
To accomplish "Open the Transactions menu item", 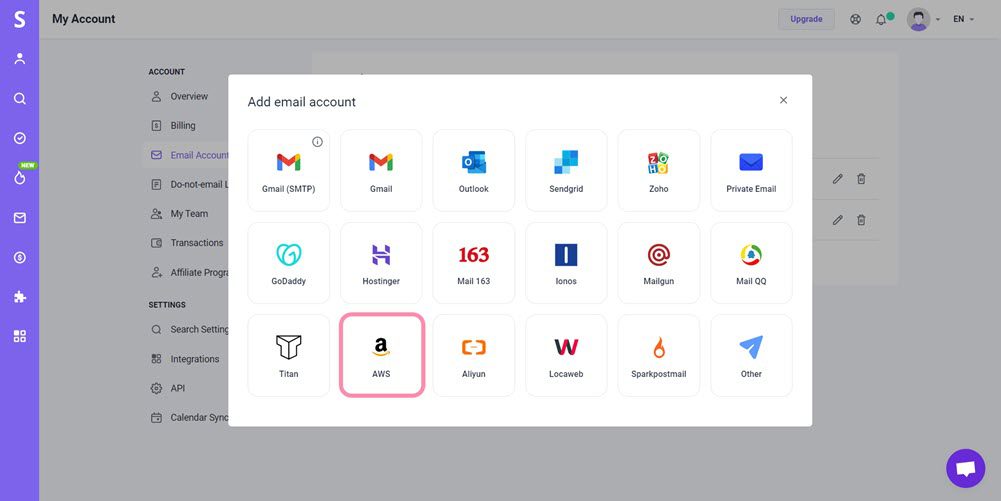I will click(x=186, y=243).
